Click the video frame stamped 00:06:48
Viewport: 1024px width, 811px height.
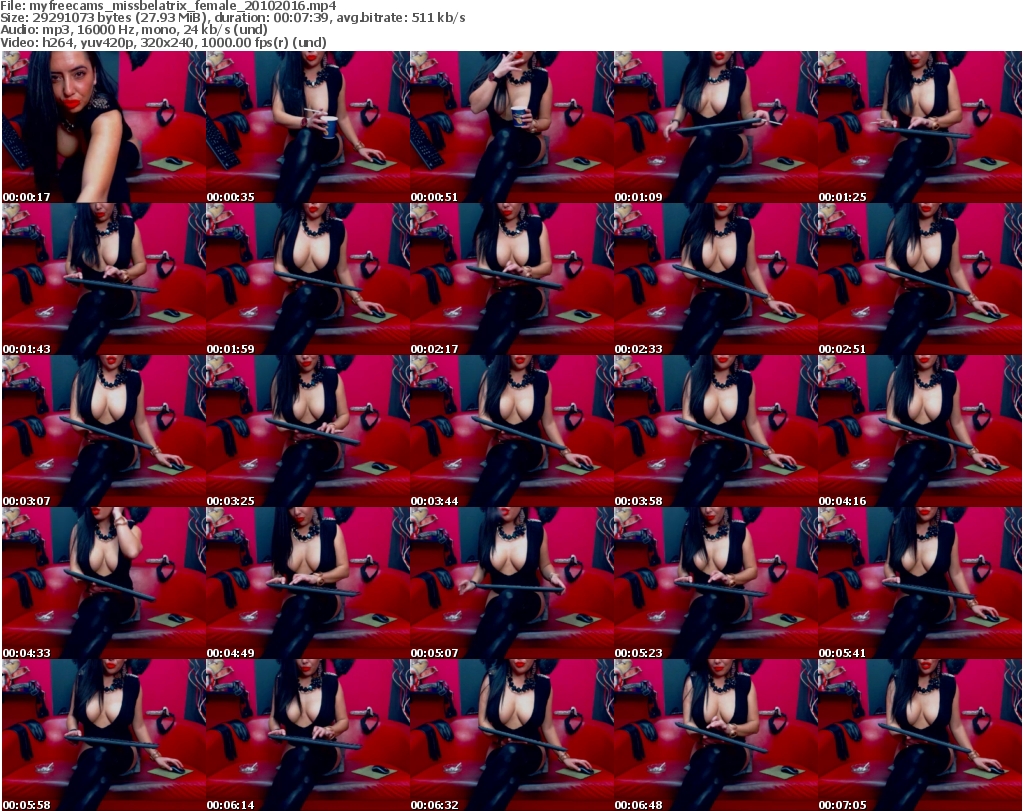[716, 735]
